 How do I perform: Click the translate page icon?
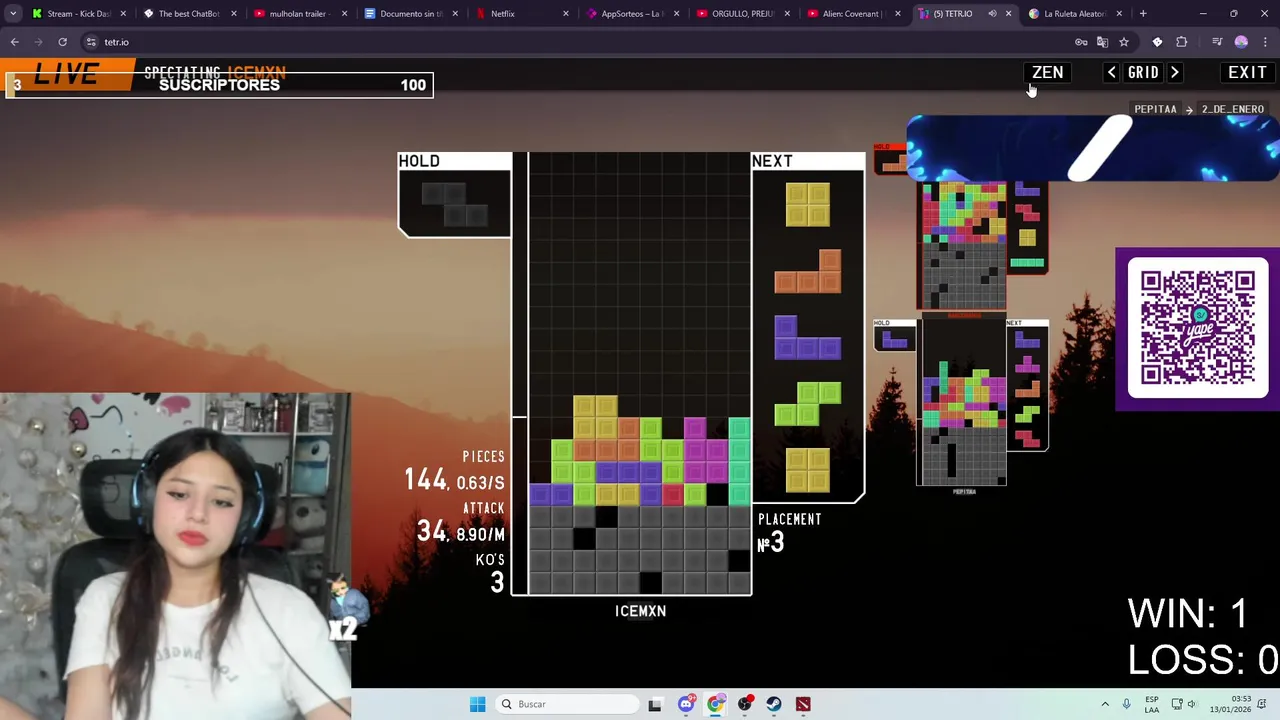(1102, 42)
